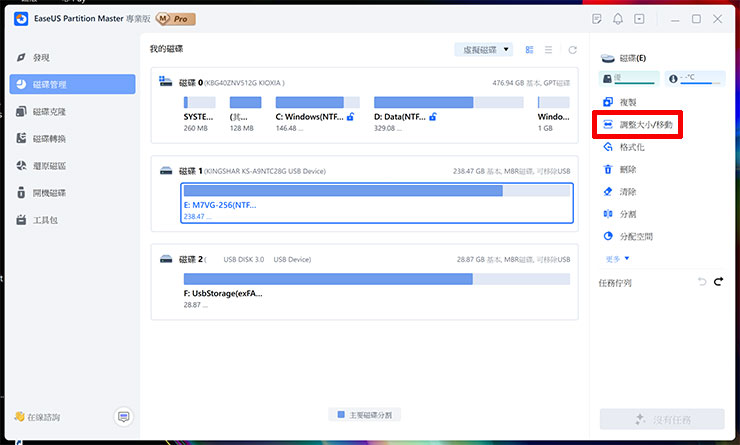This screenshot has width=740, height=445.
Task: Select the 128 MB reserved partition
Action: pyautogui.click(x=245, y=114)
